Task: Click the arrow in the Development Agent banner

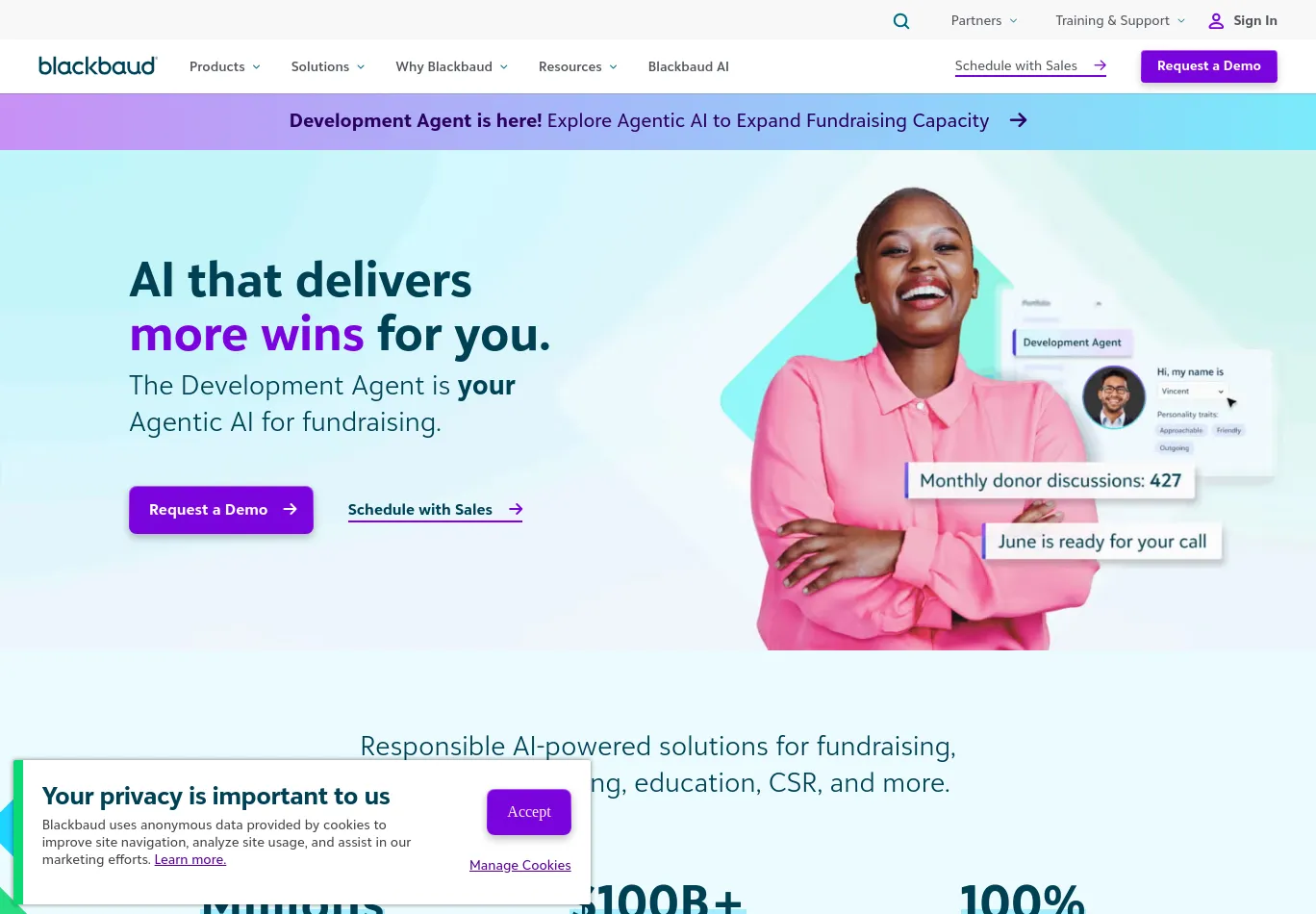Action: [1019, 120]
